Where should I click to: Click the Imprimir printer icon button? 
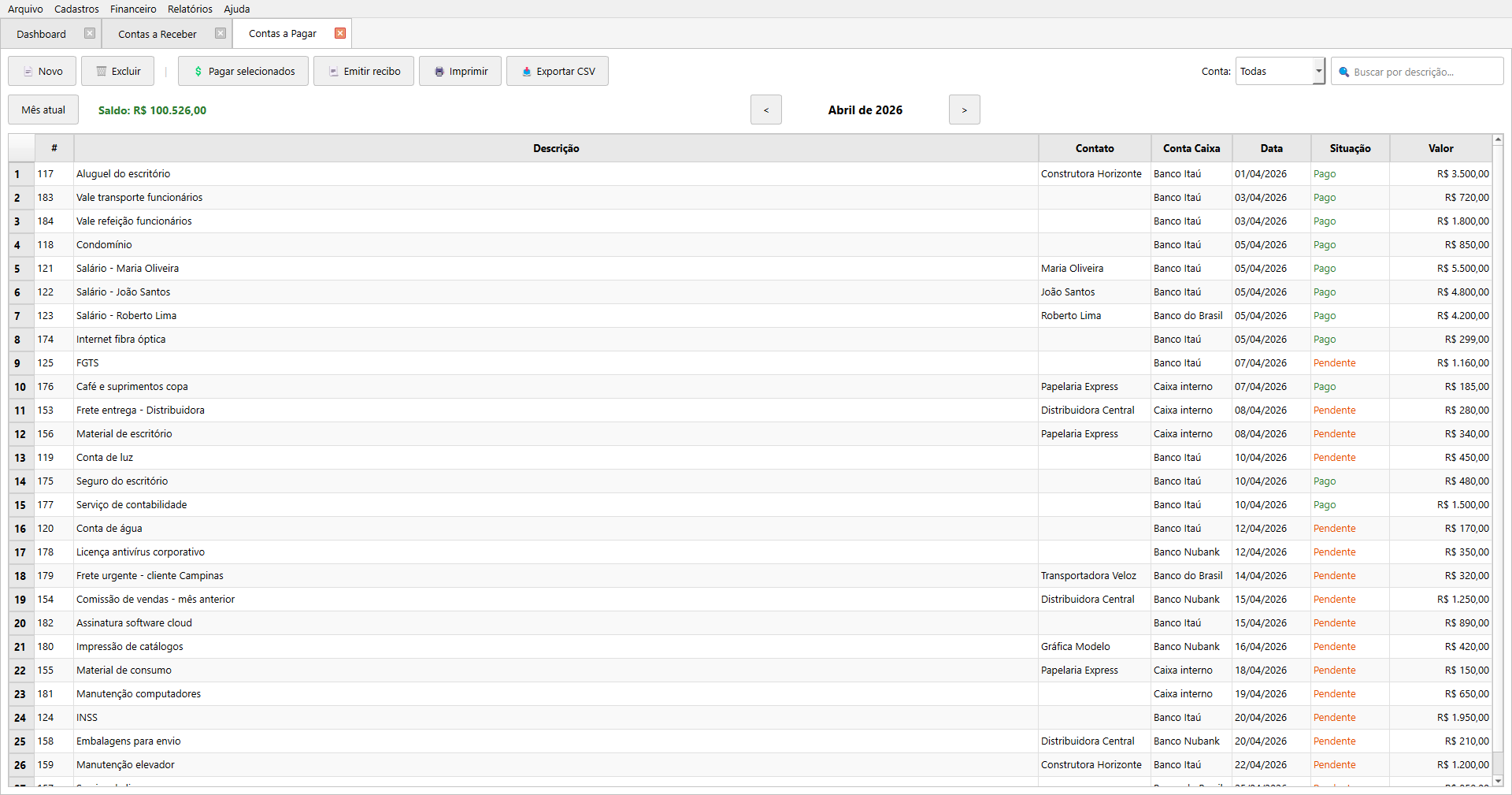click(460, 71)
